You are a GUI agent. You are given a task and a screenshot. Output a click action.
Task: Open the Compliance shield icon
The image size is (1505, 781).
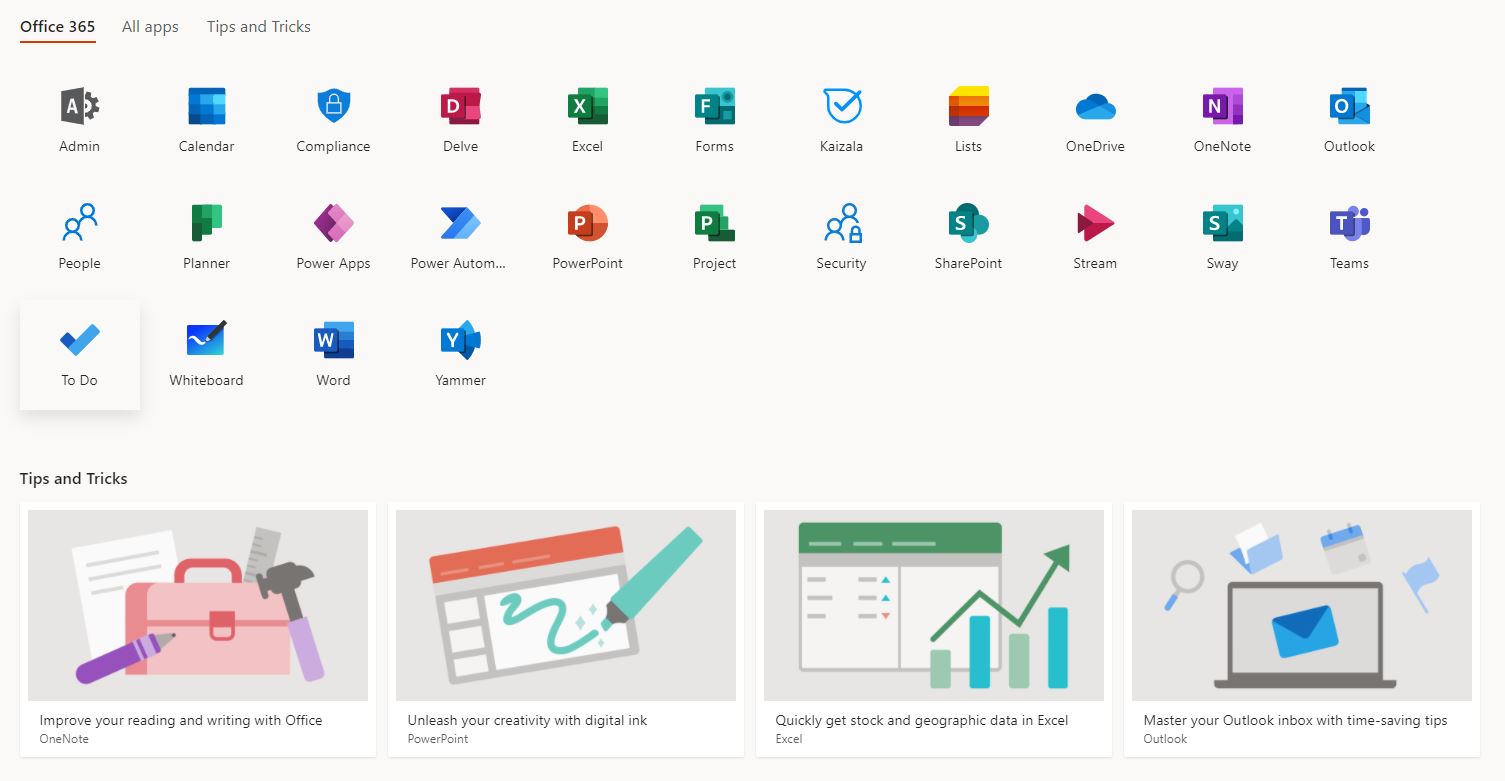tap(333, 106)
